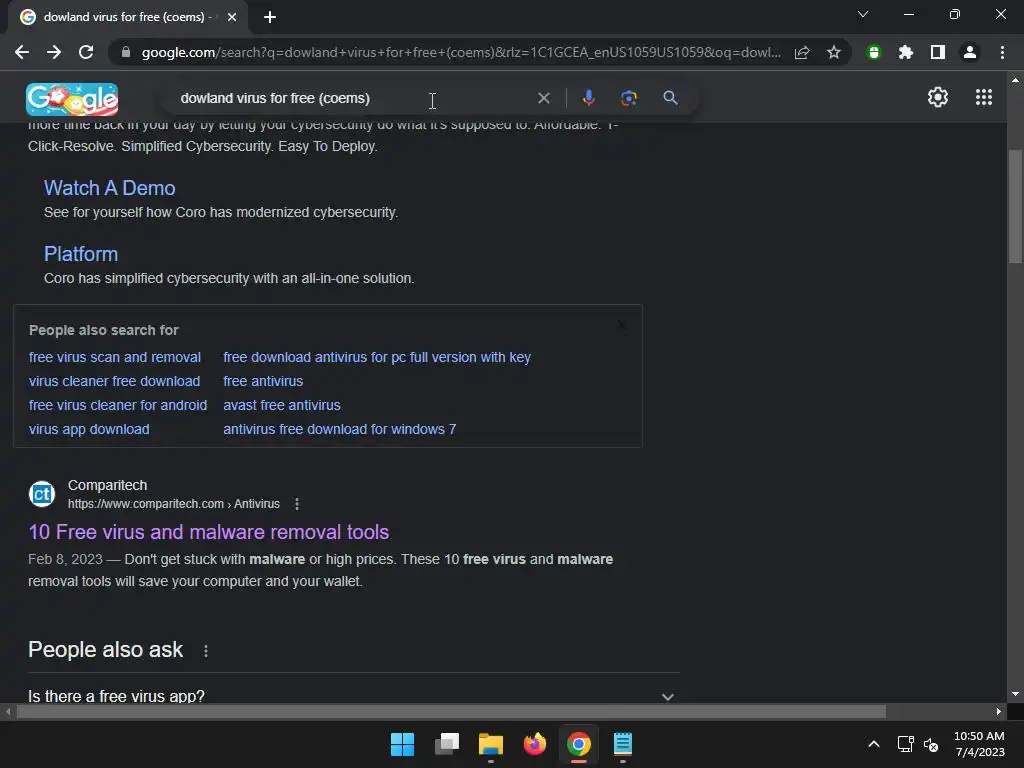Viewport: 1024px width, 768px height.
Task: Open the clock and date flyout
Action: (979, 744)
